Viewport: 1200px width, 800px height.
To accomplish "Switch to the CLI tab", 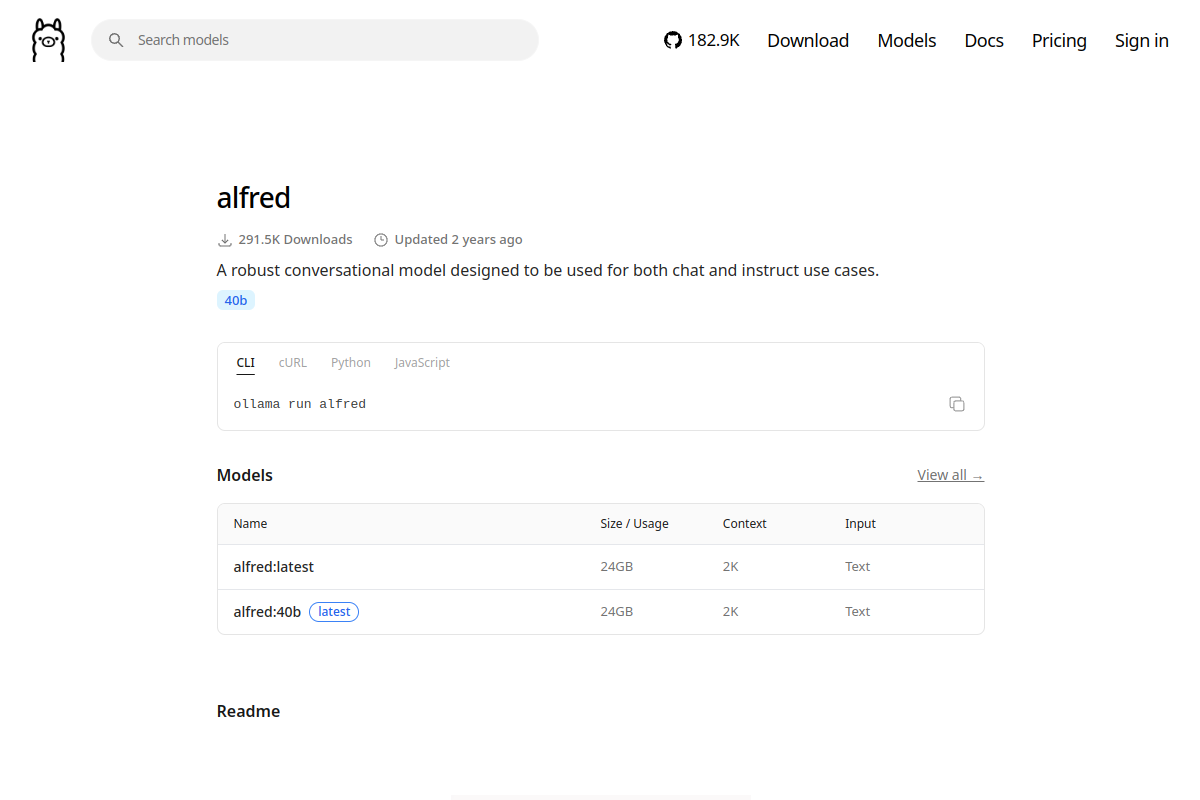I will coord(246,363).
